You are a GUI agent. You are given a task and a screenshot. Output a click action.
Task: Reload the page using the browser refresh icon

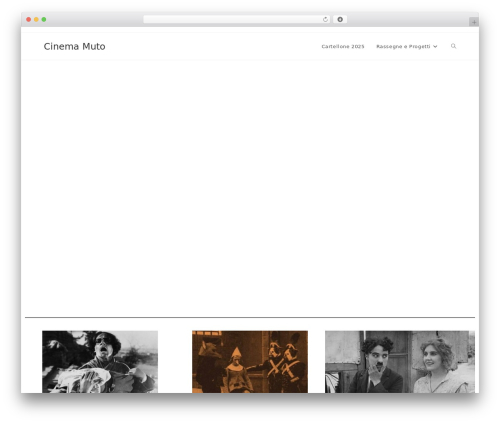325,20
